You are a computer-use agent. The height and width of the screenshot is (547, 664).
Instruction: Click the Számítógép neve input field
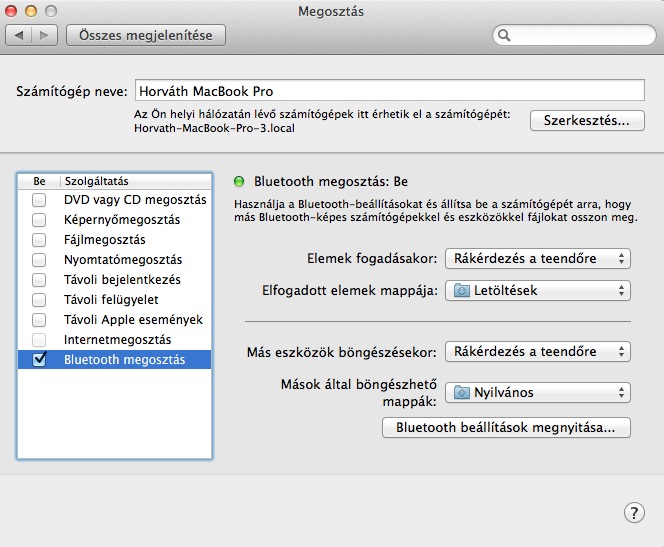(x=390, y=91)
